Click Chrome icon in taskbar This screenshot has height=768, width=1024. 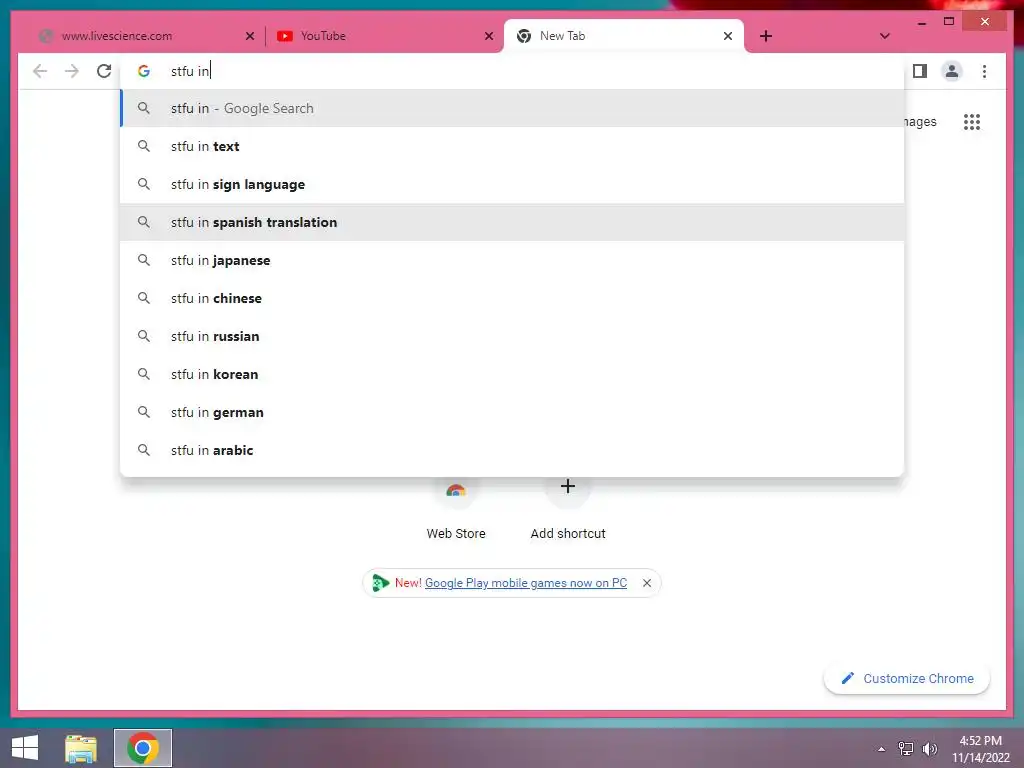click(143, 748)
